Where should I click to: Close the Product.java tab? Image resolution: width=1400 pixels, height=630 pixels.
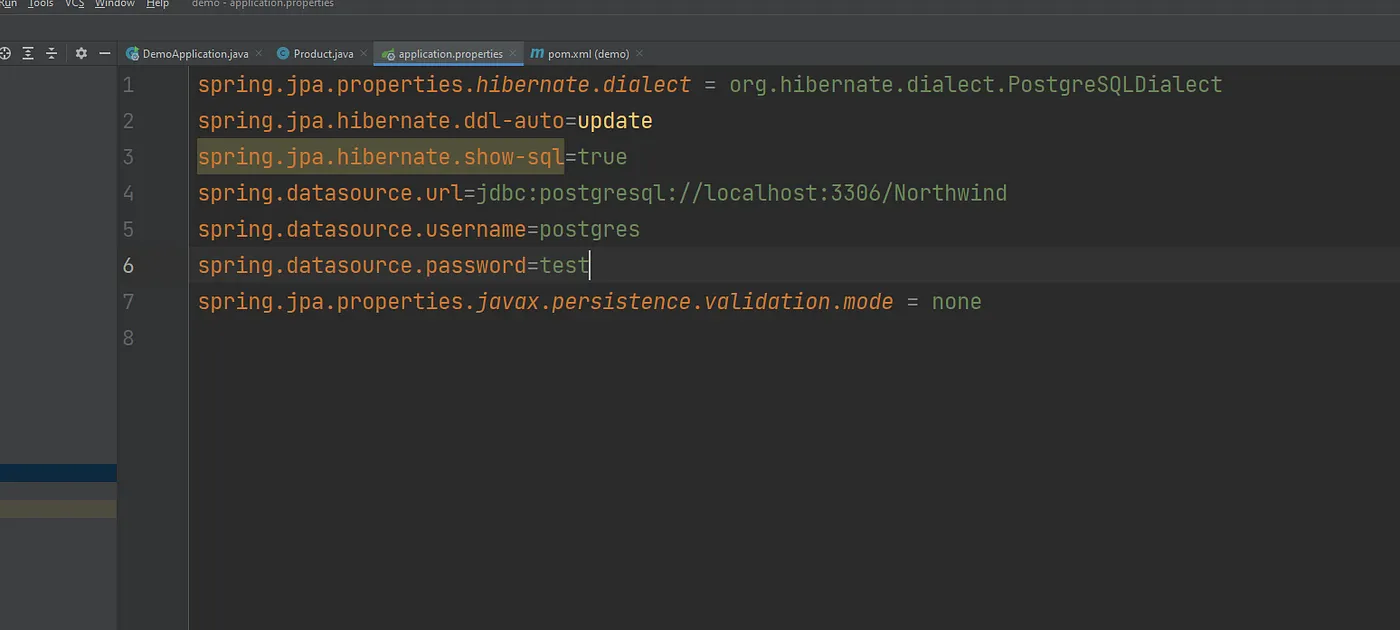coord(364,54)
